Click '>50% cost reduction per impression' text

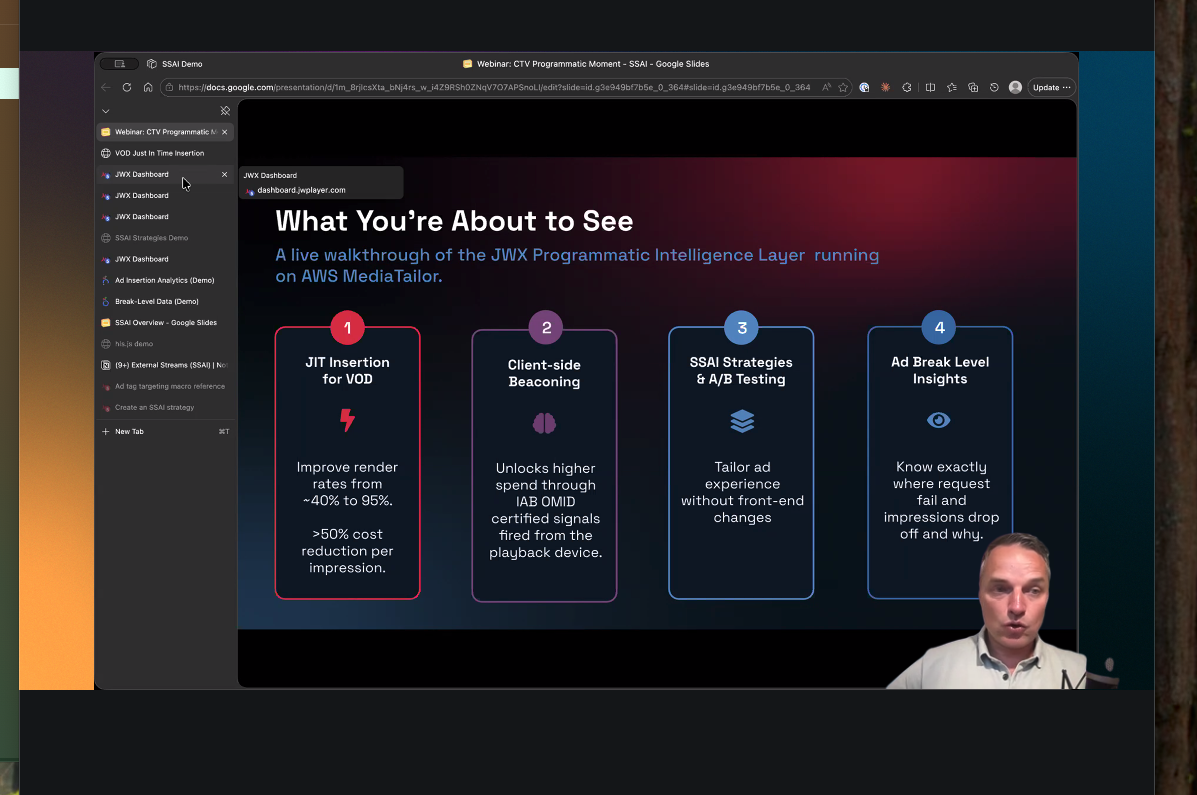point(347,551)
